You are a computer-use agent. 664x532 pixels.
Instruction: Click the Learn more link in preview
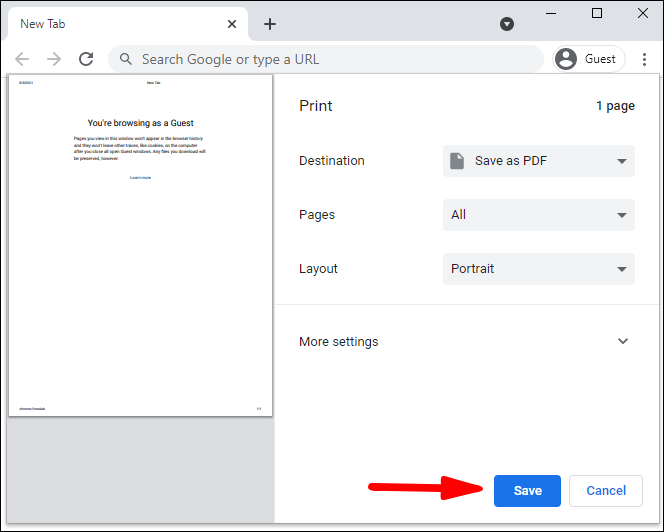point(140,177)
